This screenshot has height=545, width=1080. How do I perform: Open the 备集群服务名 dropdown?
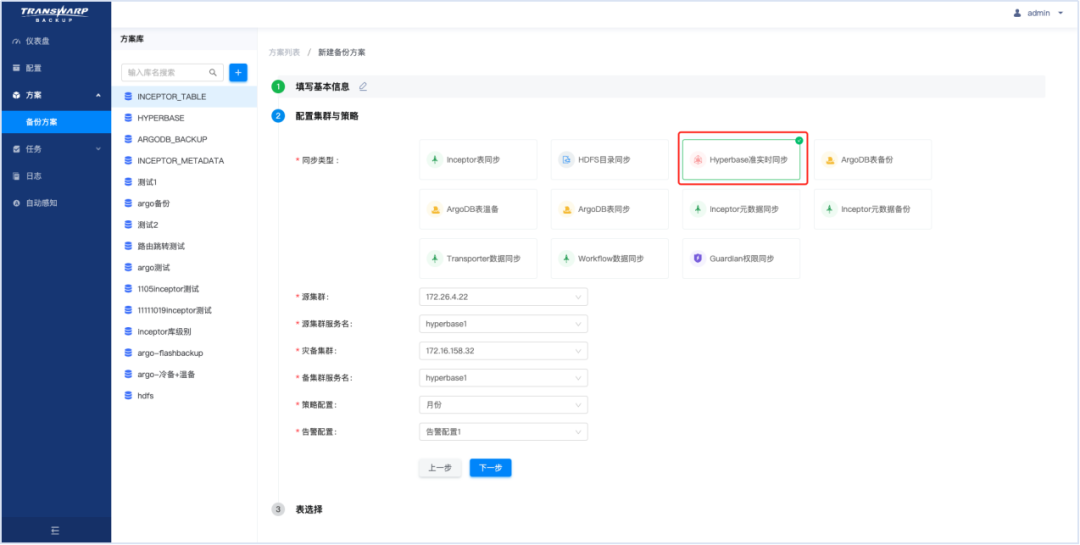coord(503,378)
